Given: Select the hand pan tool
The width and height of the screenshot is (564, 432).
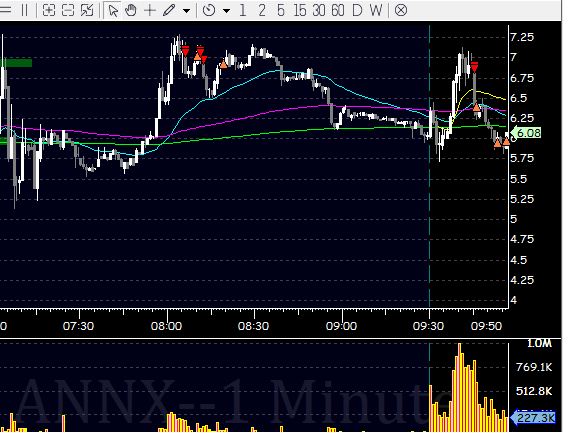Looking at the screenshot, I should (x=131, y=10).
